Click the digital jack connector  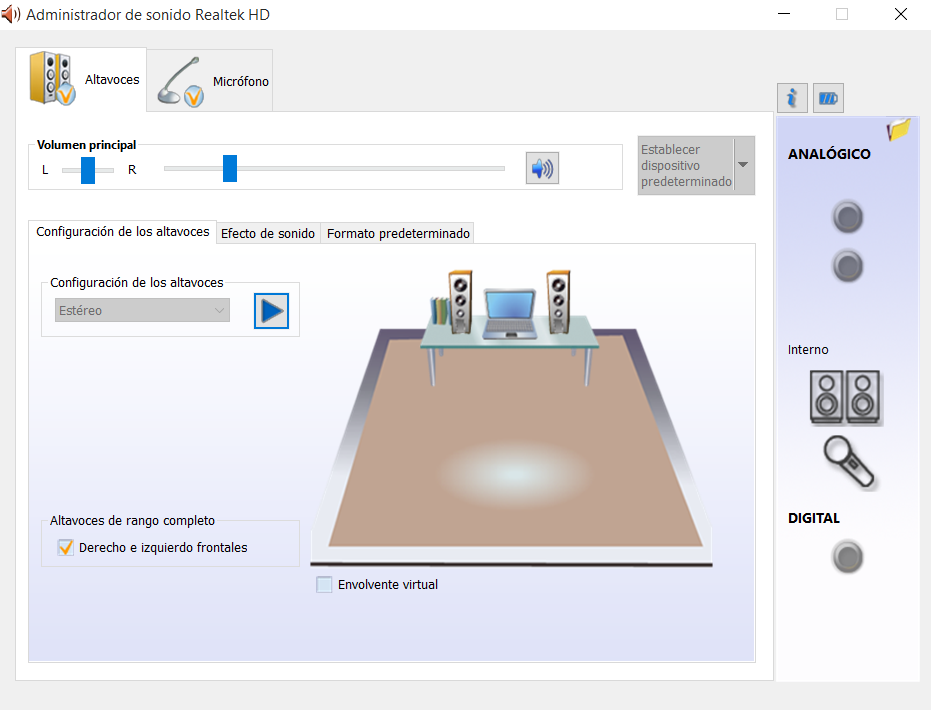847,557
